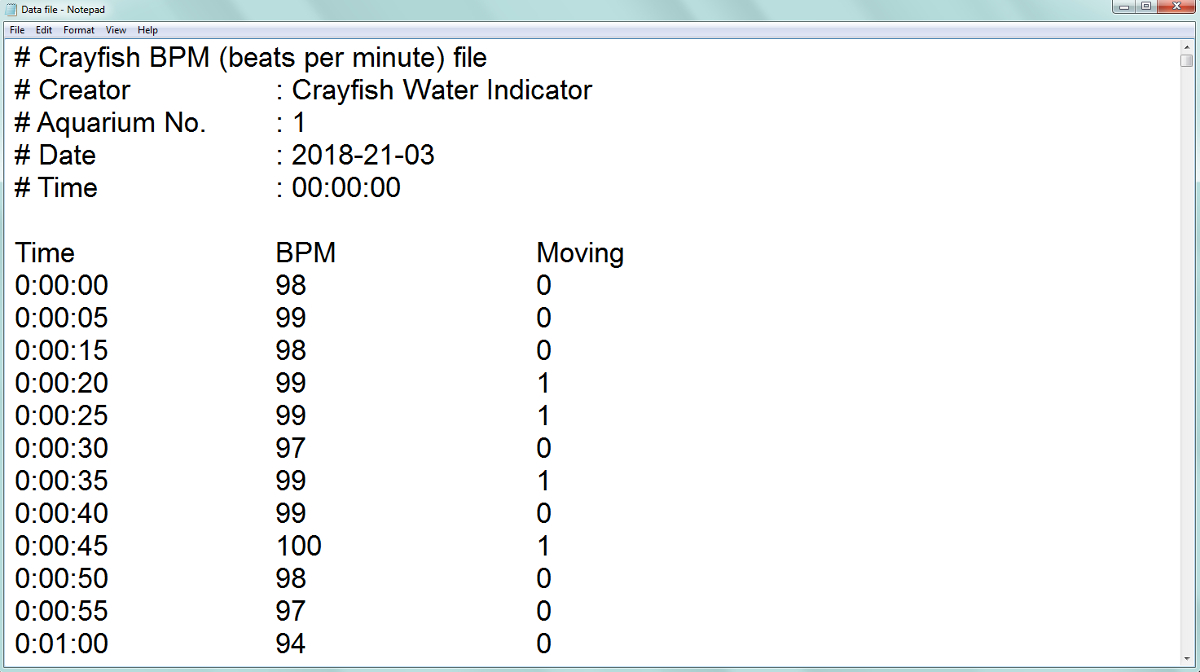This screenshot has height=672, width=1200.
Task: Click the date value '2018-21-03'
Action: [x=363, y=155]
